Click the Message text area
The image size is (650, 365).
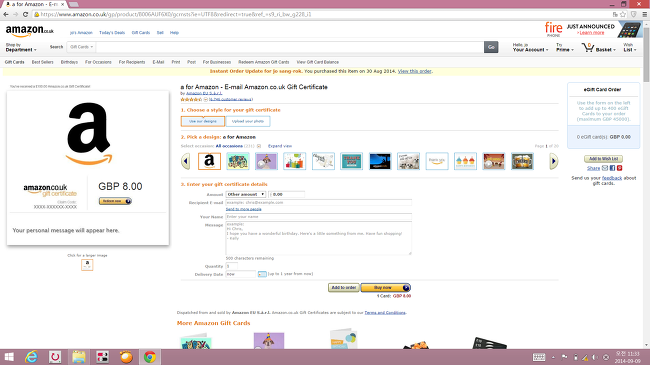coord(318,238)
